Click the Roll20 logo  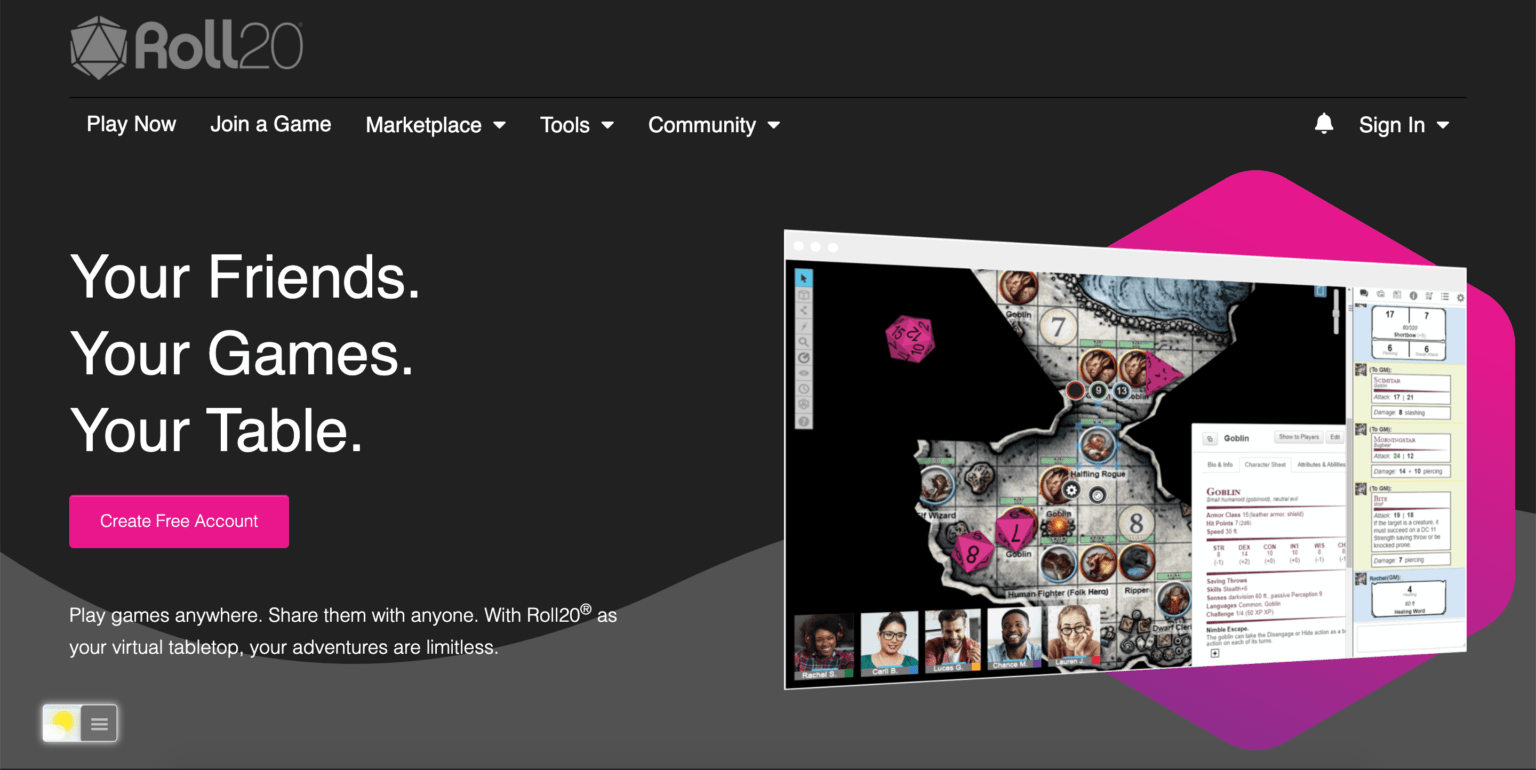pyautogui.click(x=186, y=46)
